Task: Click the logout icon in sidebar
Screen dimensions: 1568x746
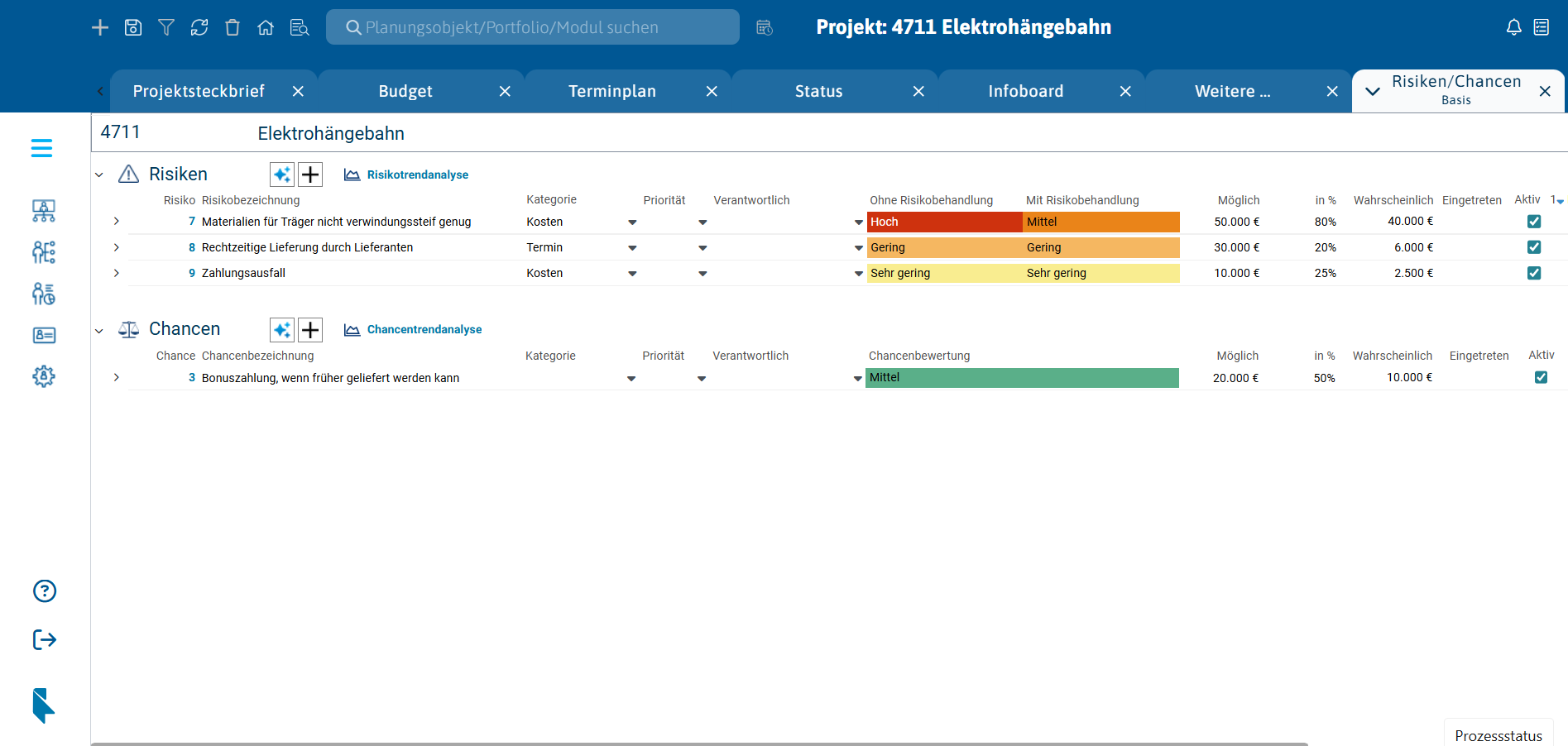Action: (45, 639)
